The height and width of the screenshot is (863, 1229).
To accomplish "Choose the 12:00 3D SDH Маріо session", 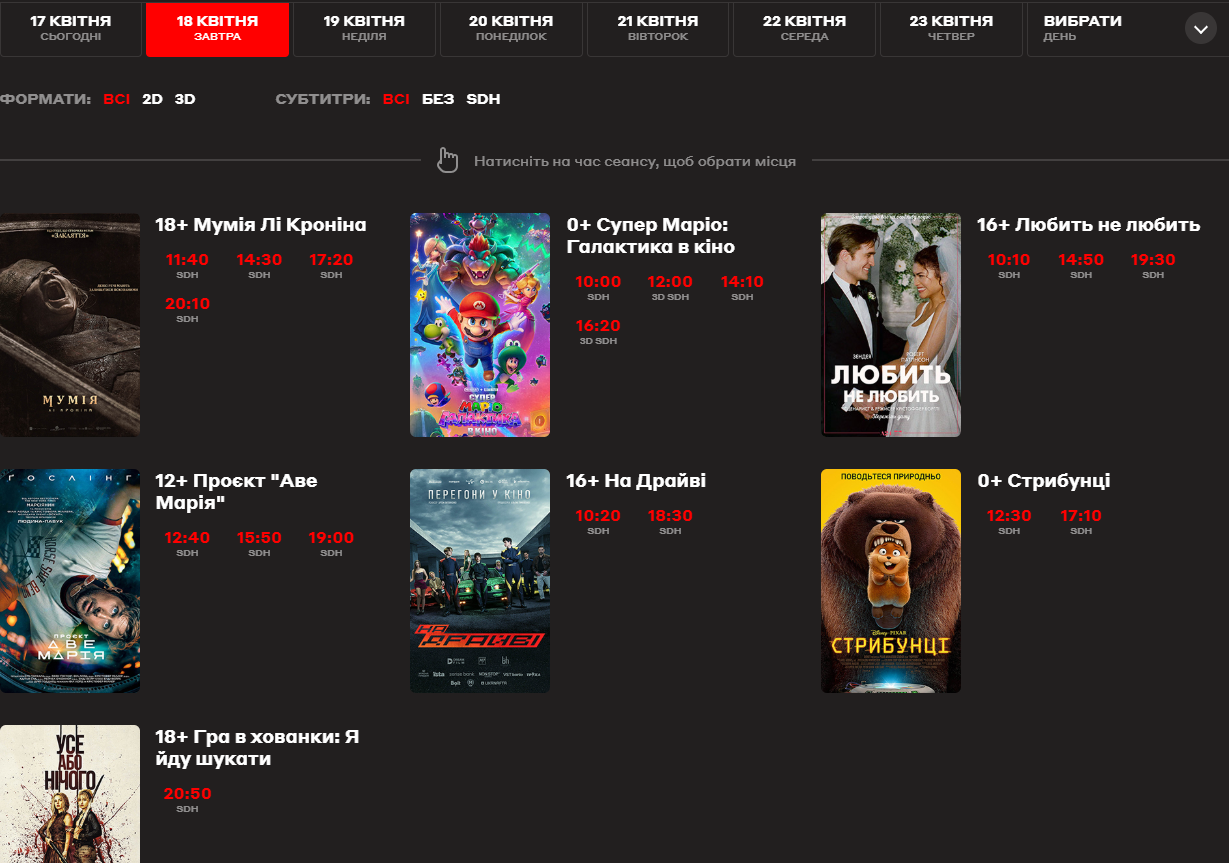I will (670, 283).
